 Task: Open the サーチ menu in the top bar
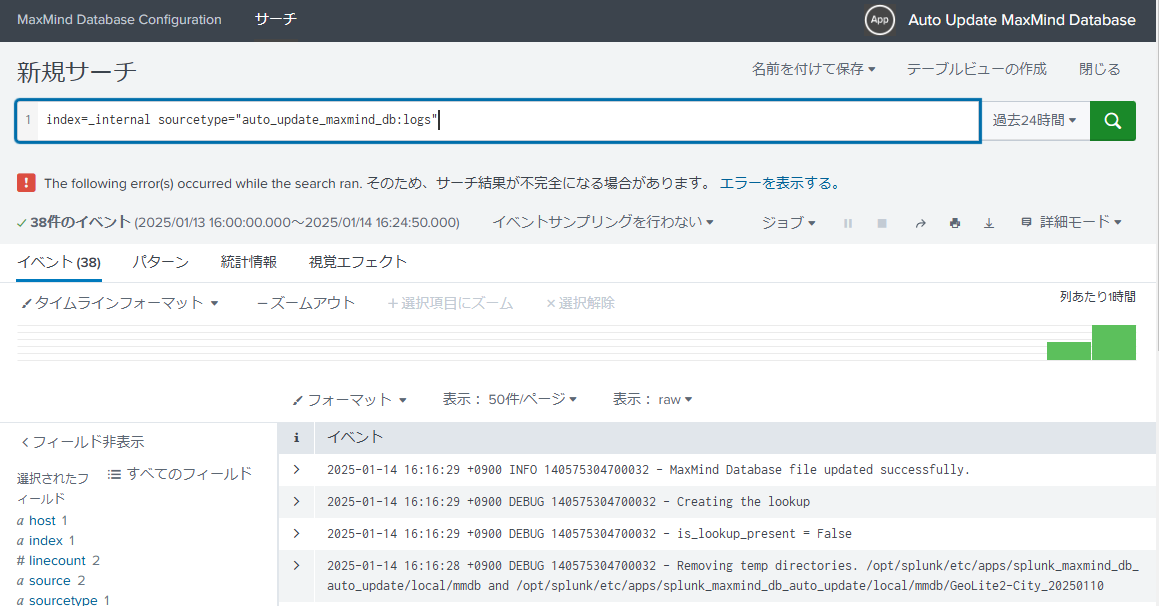(x=274, y=19)
